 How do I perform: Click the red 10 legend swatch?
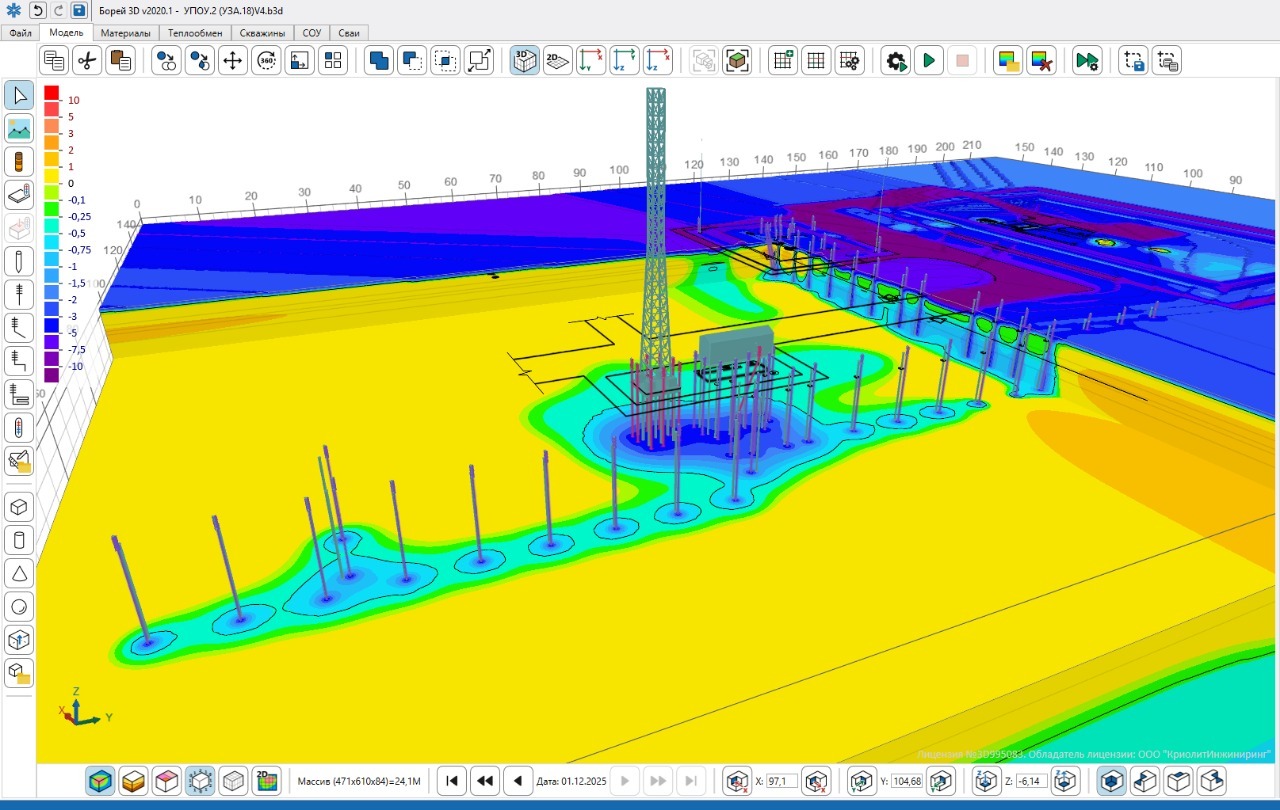click(52, 95)
